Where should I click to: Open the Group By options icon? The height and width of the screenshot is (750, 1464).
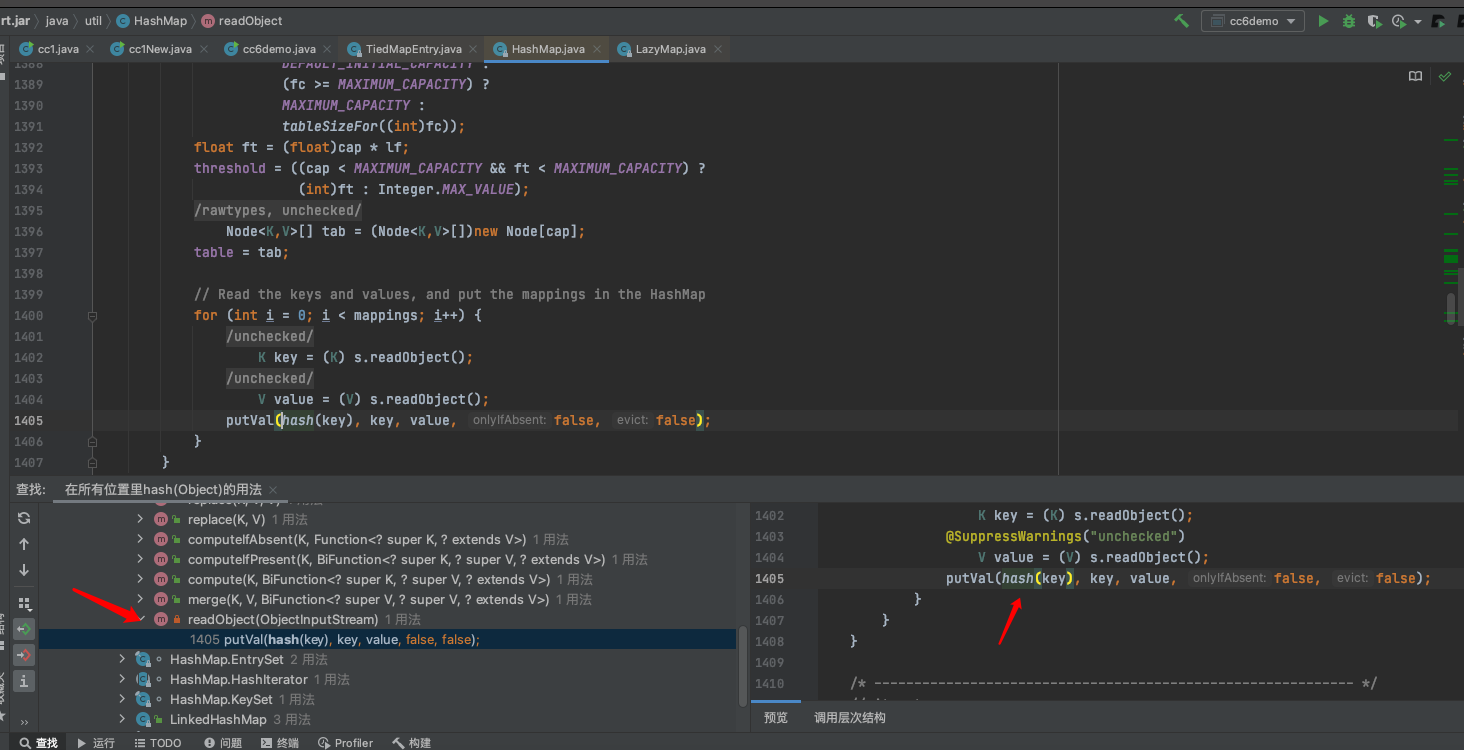[24, 603]
